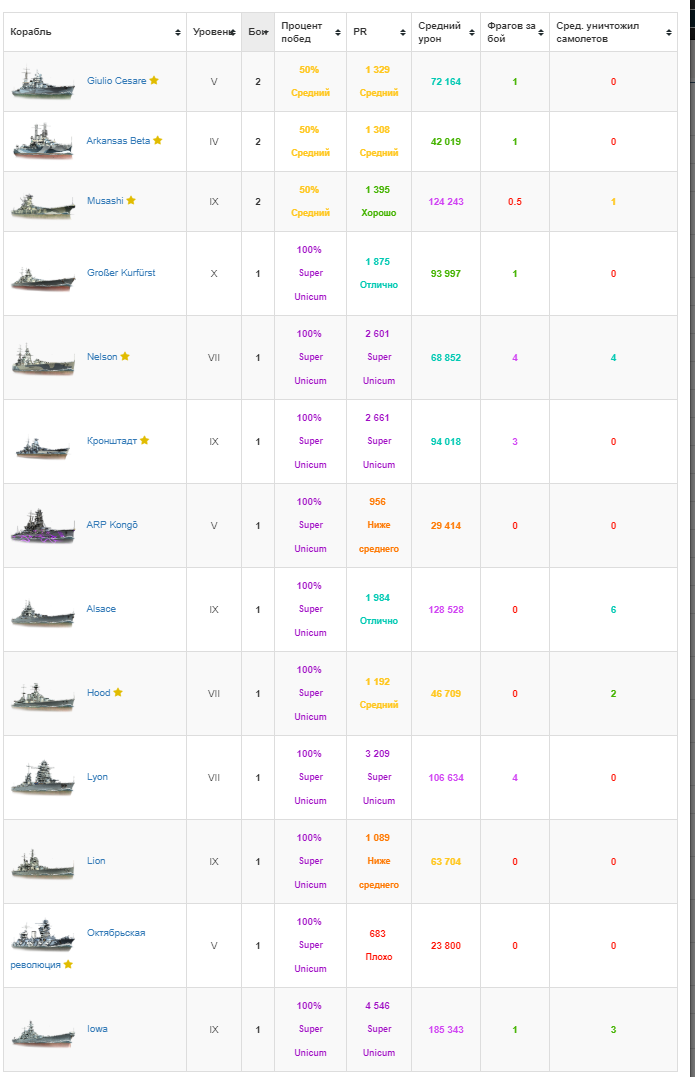The height and width of the screenshot is (1077, 695).
Task: Click the premium star next to Musashi
Action: [x=131, y=200]
